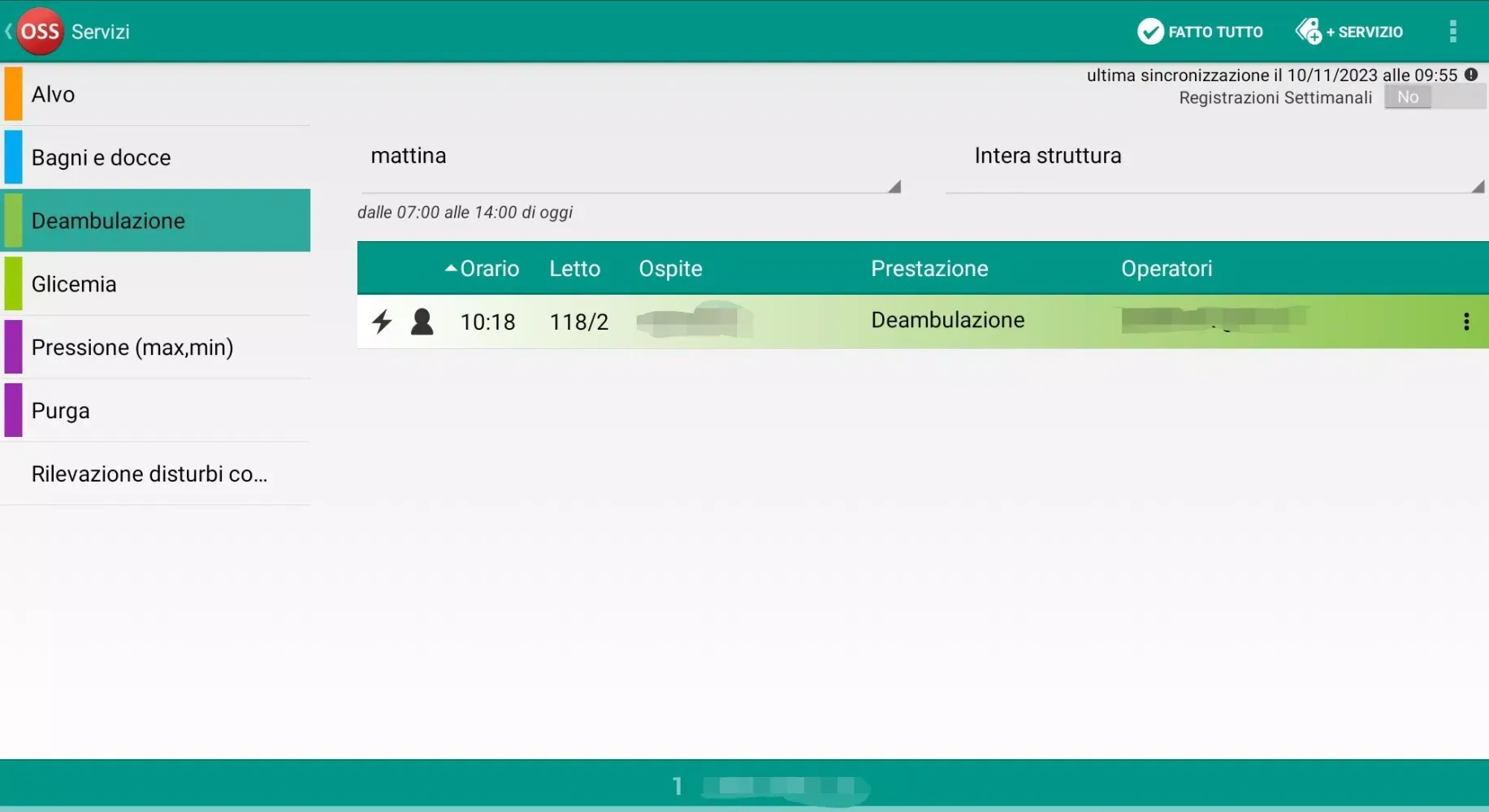This screenshot has width=1489, height=812.
Task: Open the top-right overflow menu
Action: click(1452, 32)
